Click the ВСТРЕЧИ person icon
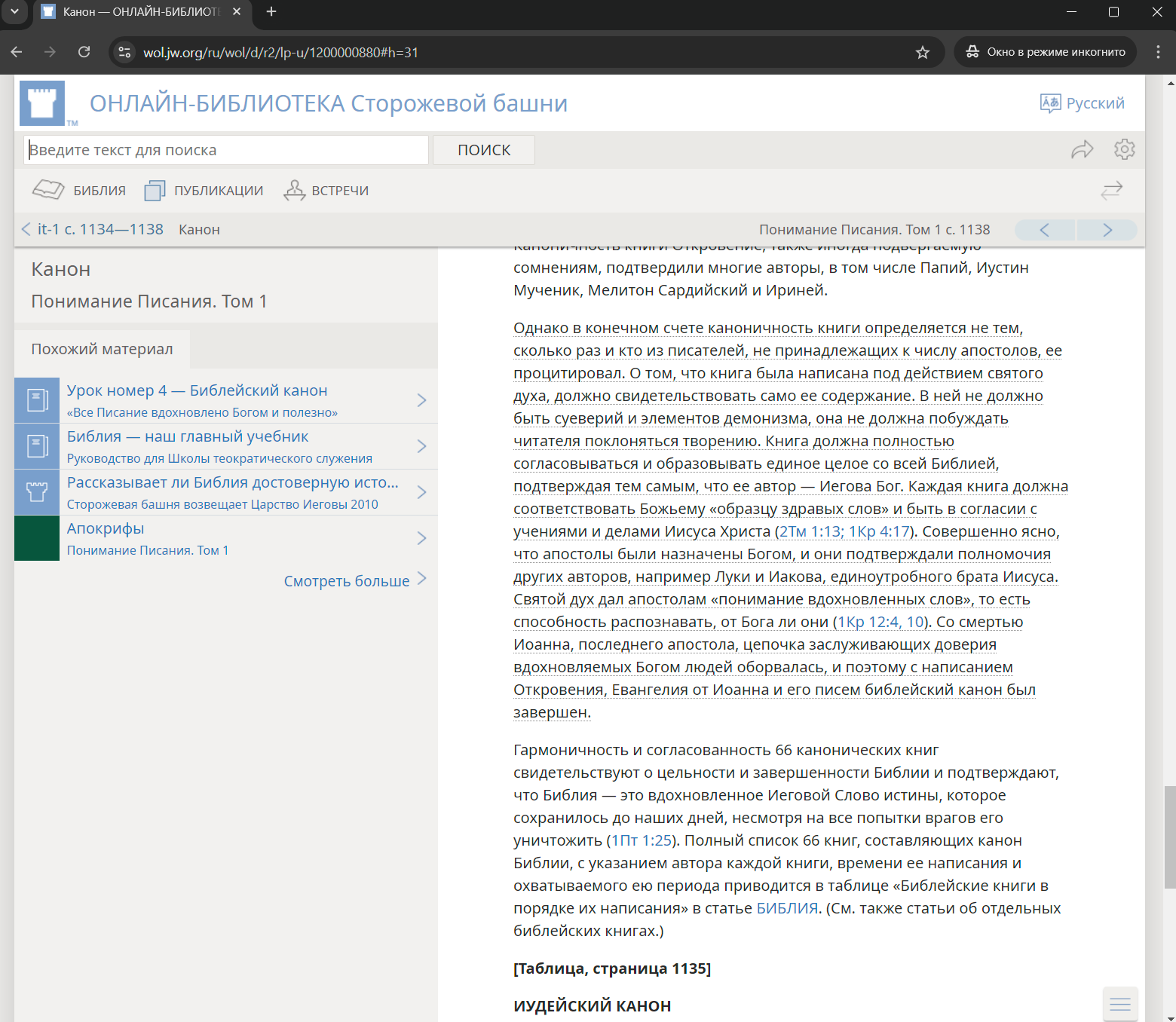 [x=294, y=191]
